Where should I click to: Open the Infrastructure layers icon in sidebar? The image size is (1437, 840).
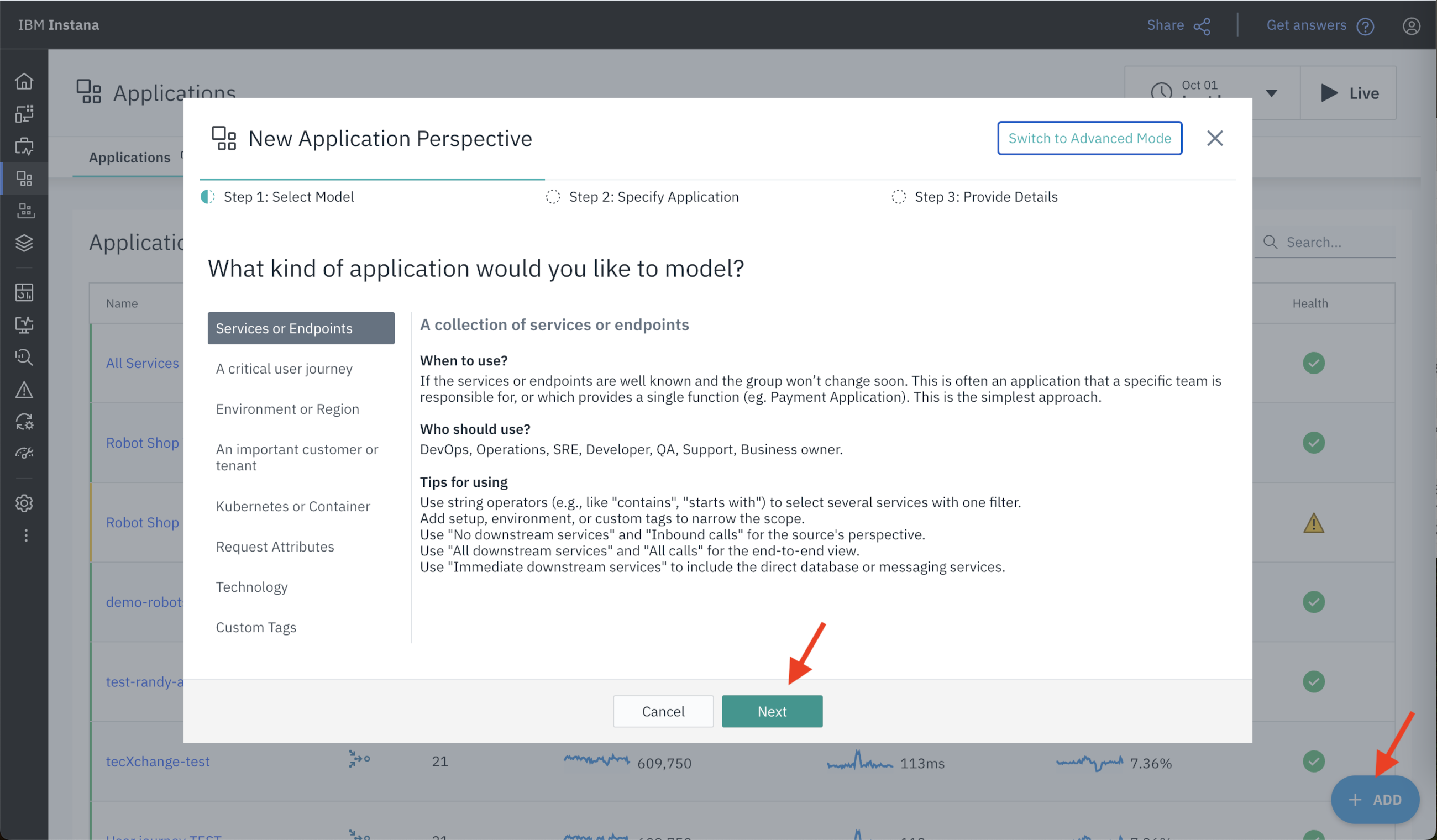(x=24, y=243)
